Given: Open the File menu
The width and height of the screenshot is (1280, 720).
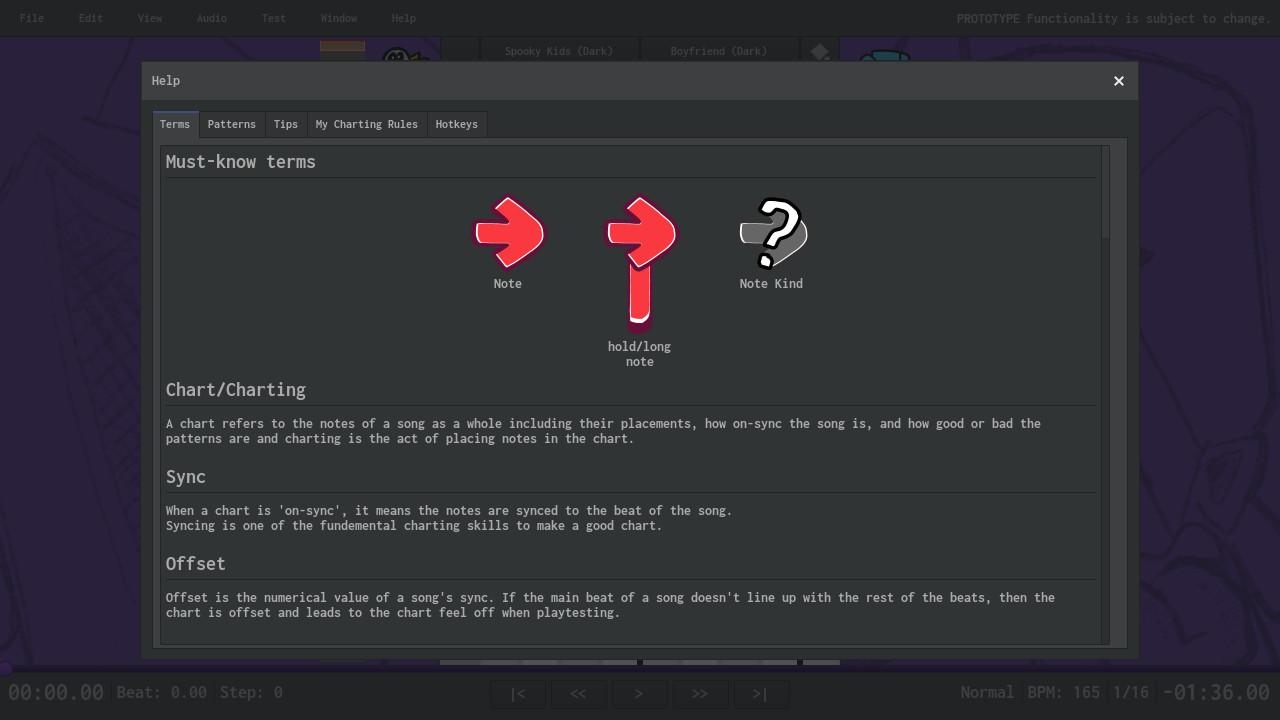Looking at the screenshot, I should [32, 18].
